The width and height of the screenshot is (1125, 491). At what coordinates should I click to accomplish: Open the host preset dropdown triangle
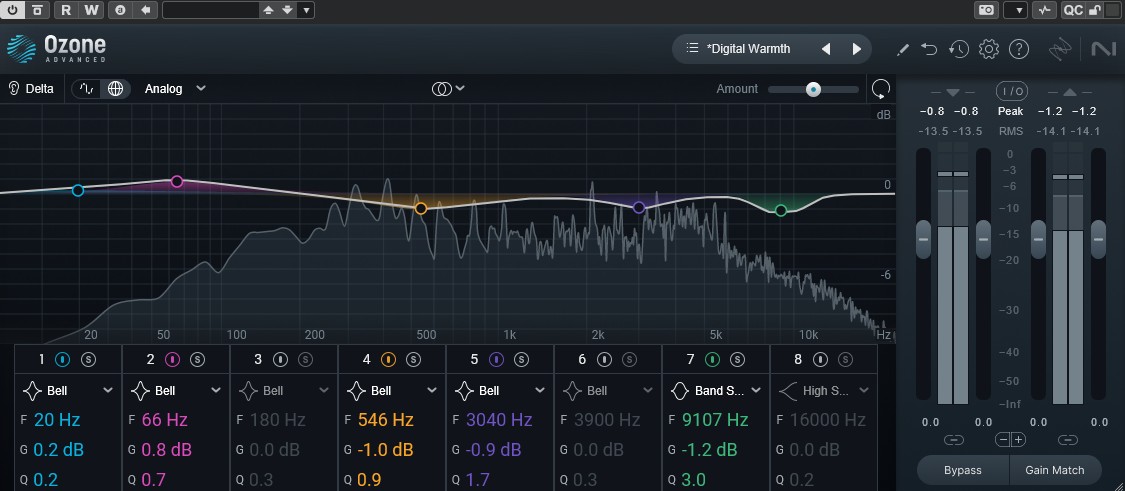[306, 10]
